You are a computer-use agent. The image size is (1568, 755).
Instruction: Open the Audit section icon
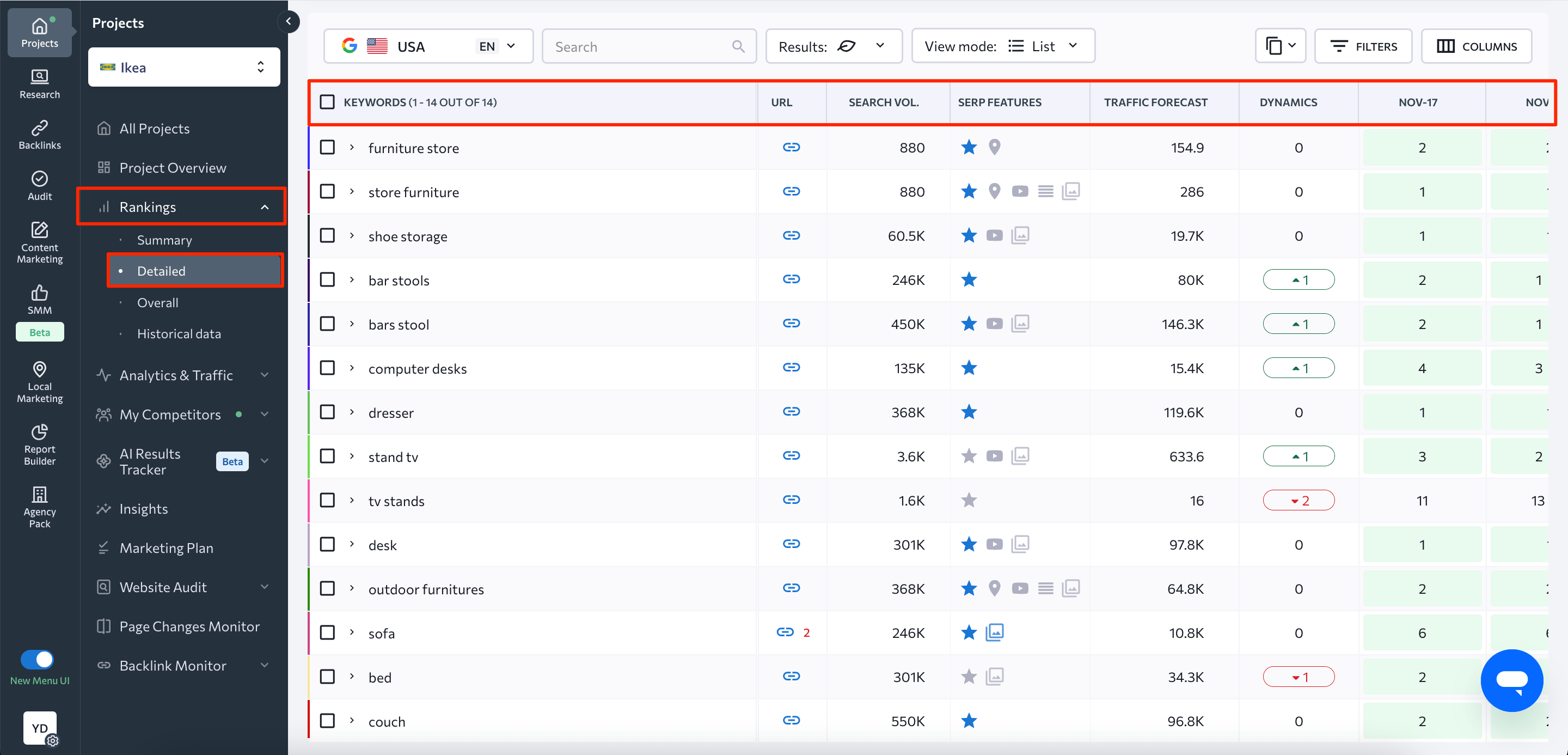(x=40, y=186)
